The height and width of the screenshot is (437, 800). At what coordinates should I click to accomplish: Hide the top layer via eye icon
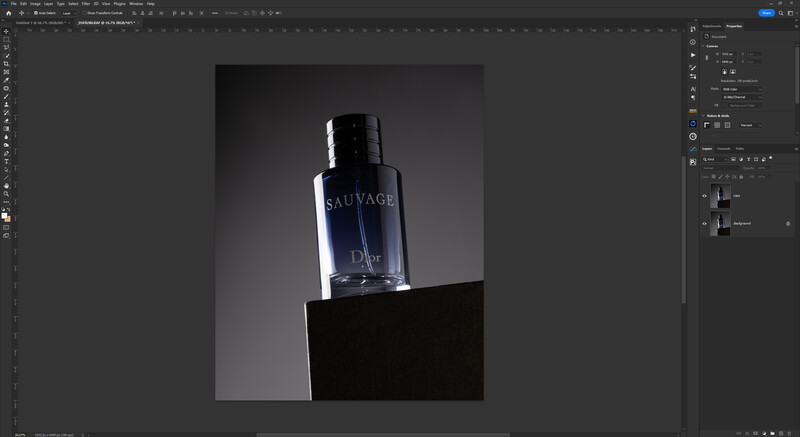[705, 196]
